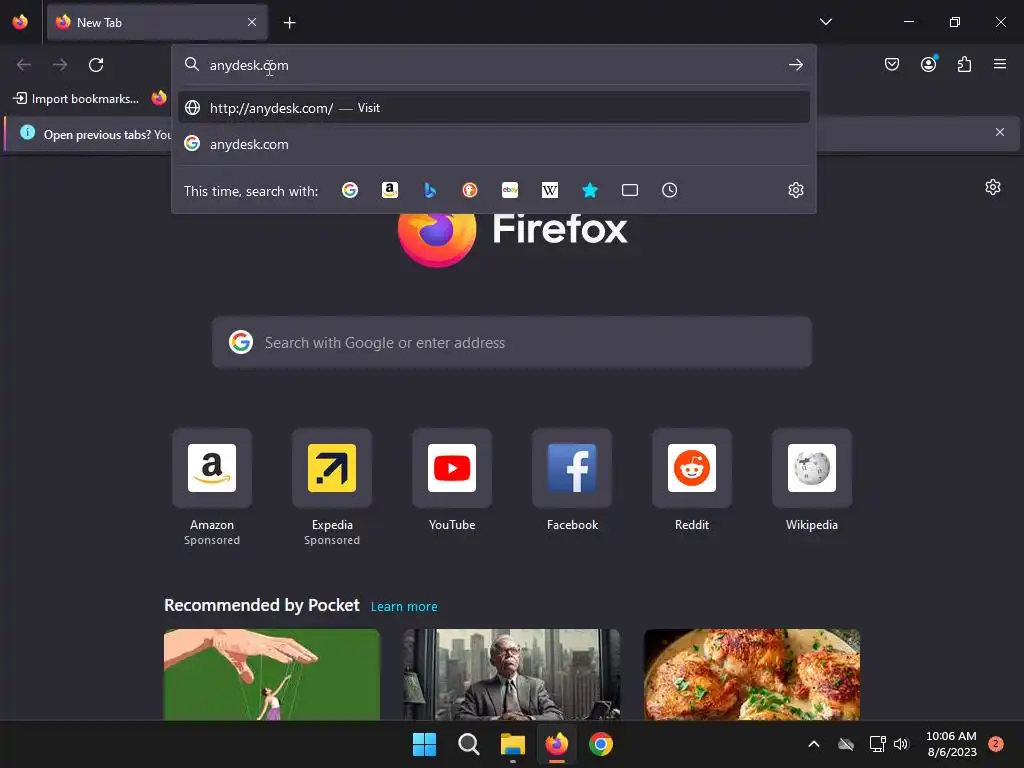This screenshot has width=1024, height=768.
Task: Search this time with Amazon
Action: pos(390,190)
